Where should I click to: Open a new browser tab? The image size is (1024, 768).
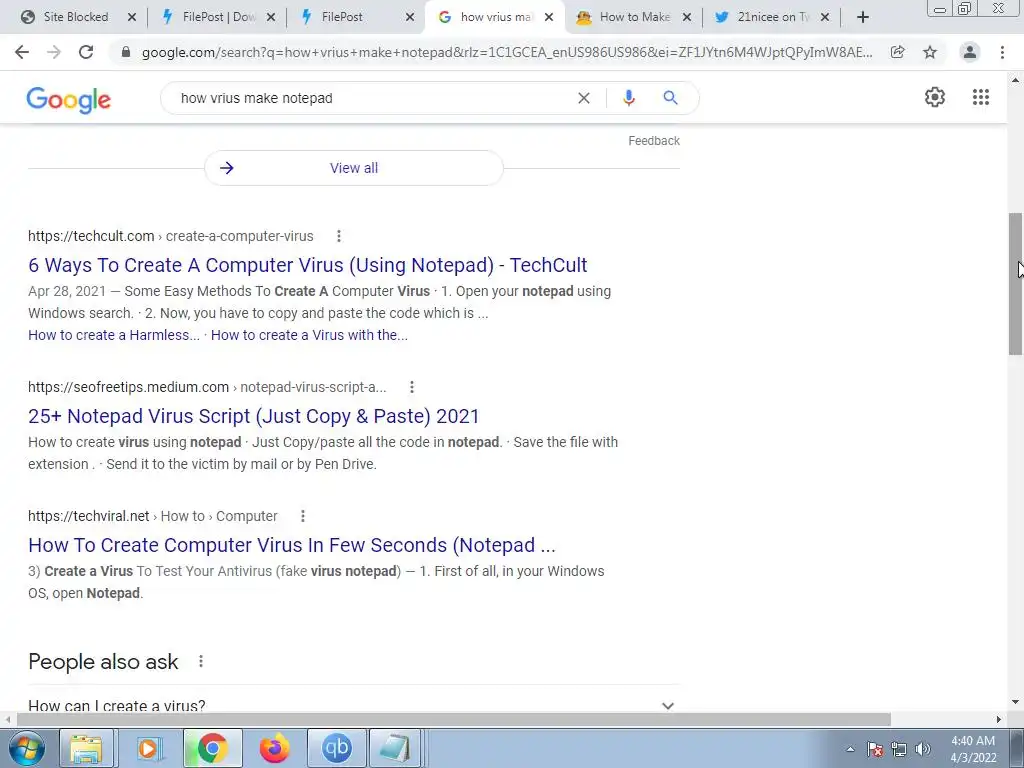pyautogui.click(x=863, y=17)
